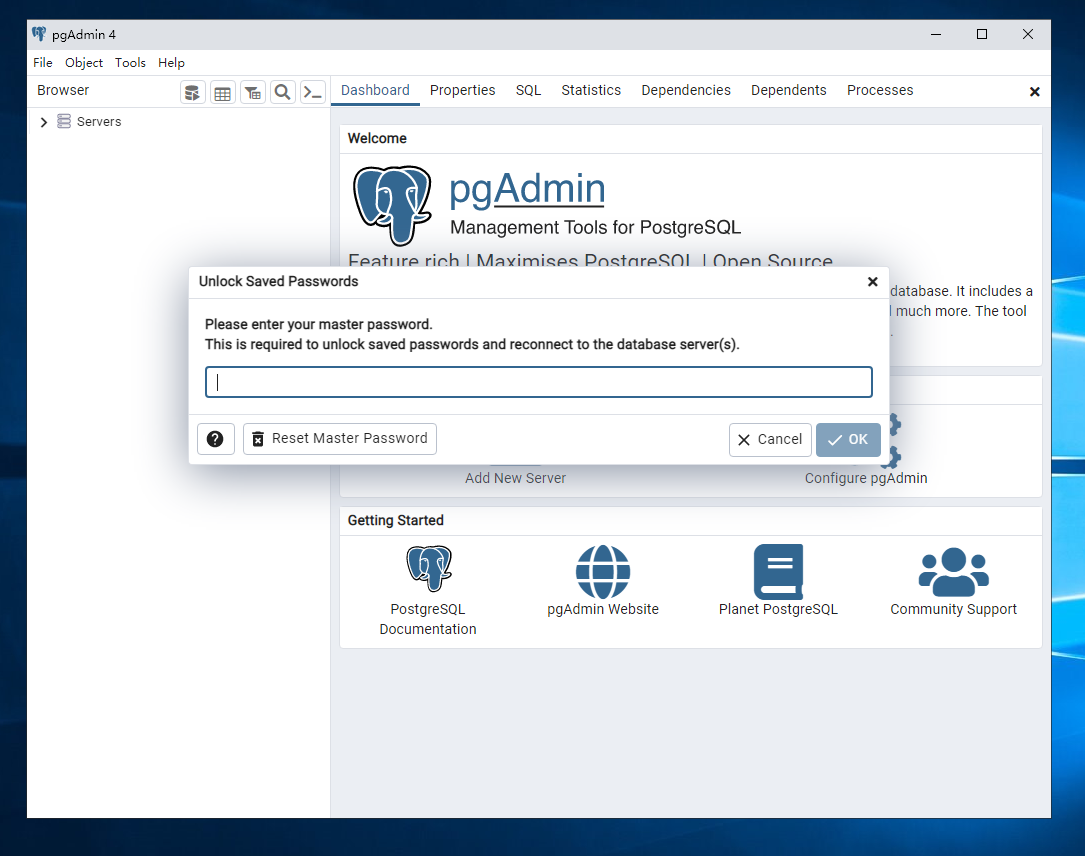This screenshot has width=1085, height=856.
Task: Click the help question mark icon in dialog
Action: point(216,439)
